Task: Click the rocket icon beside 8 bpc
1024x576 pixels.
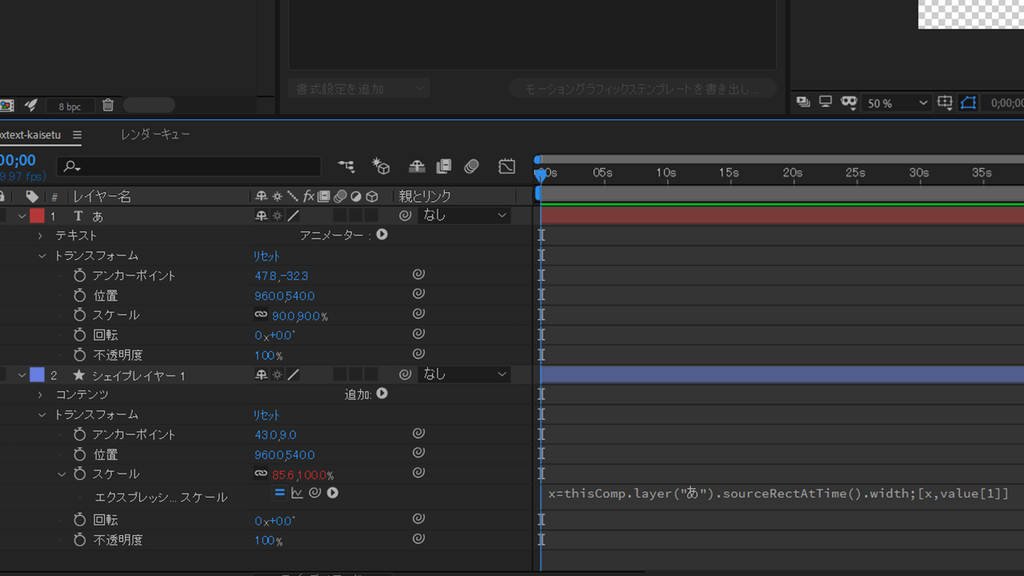Action: coord(31,105)
